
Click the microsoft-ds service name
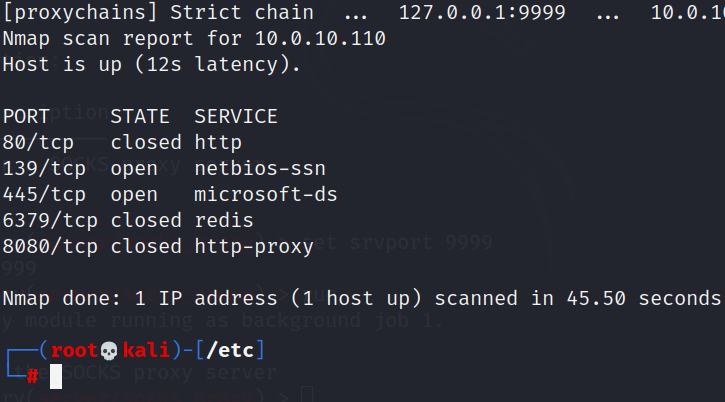(x=265, y=194)
